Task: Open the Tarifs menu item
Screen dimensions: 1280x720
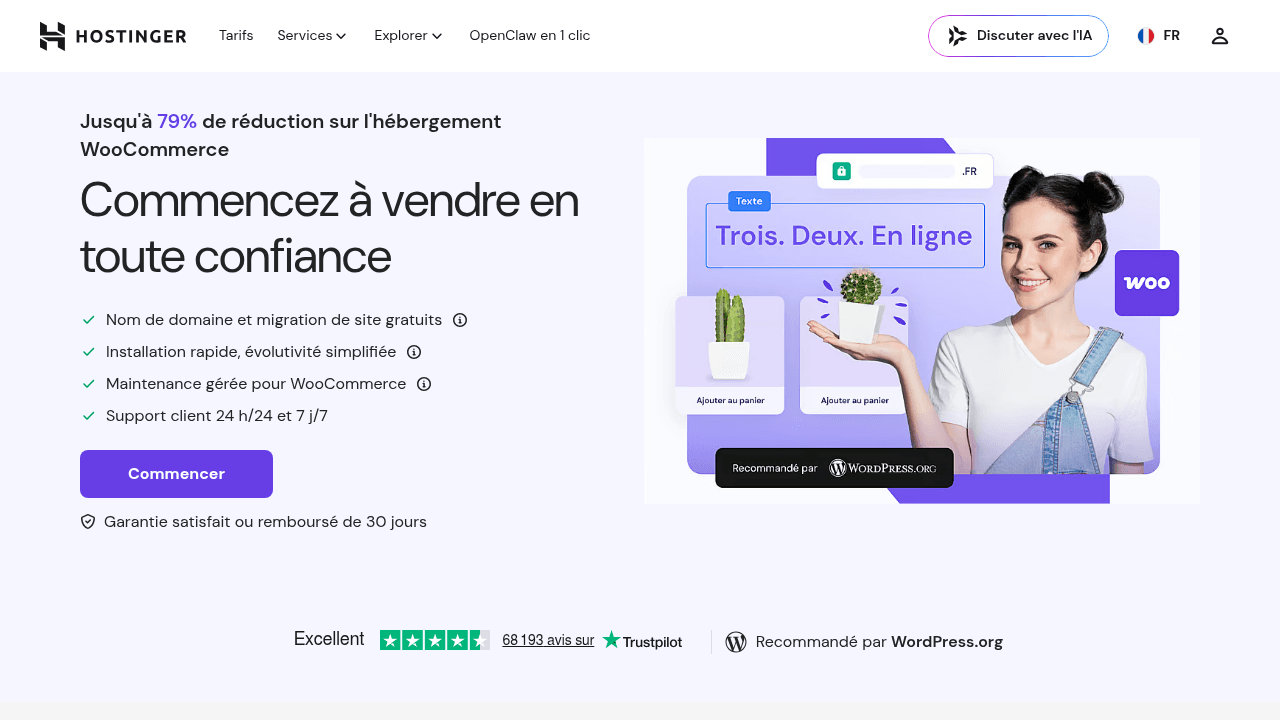Action: pyautogui.click(x=236, y=36)
